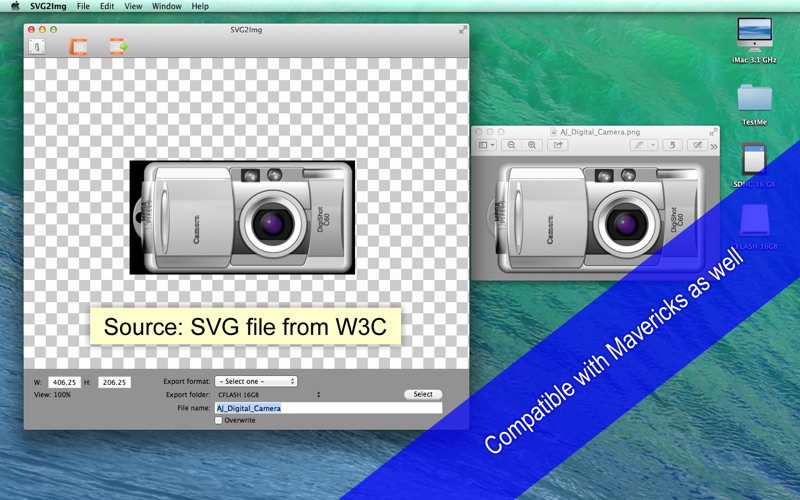Open the Export folder CFLASH 16GB popup
800x500 pixels.
point(268,394)
